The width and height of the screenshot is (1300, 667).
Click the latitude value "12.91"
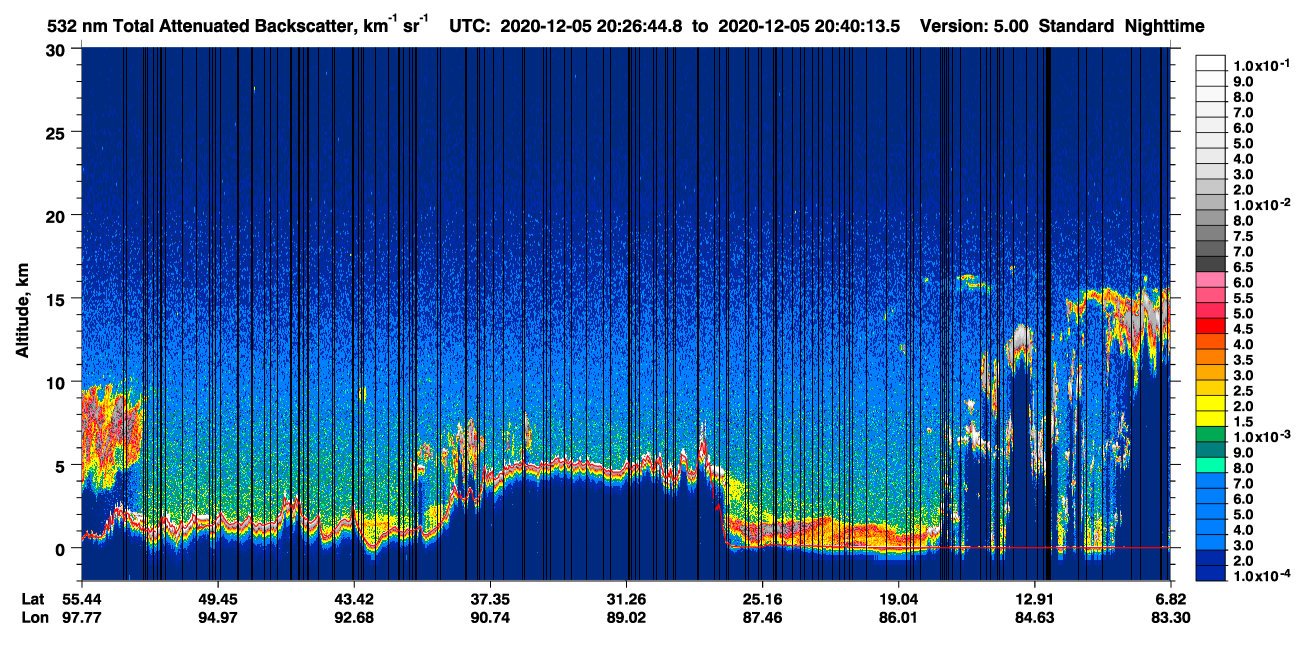pyautogui.click(x=1034, y=599)
